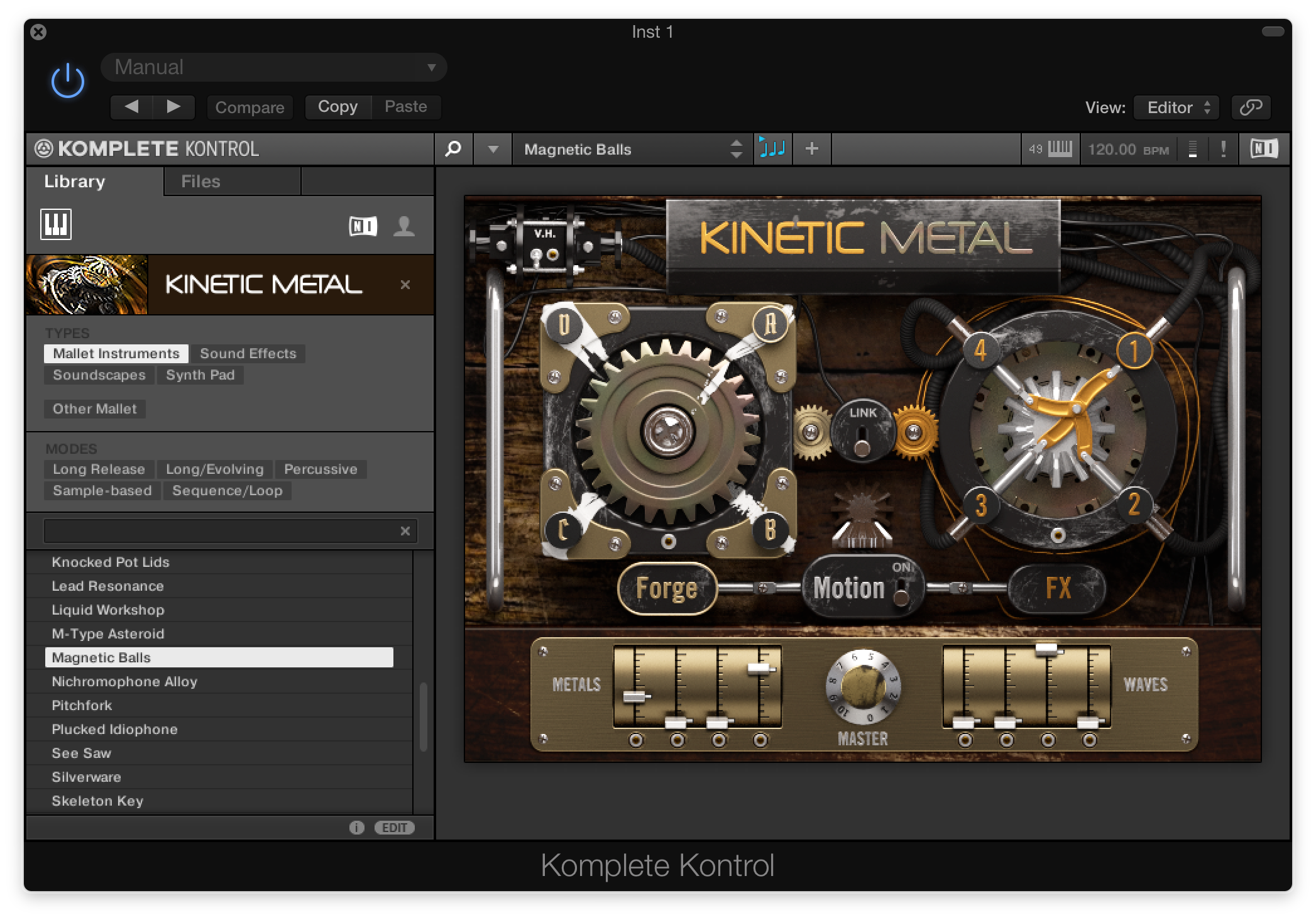This screenshot has height=920, width=1316.
Task: Click the info icon next to EDIT
Action: [357, 828]
